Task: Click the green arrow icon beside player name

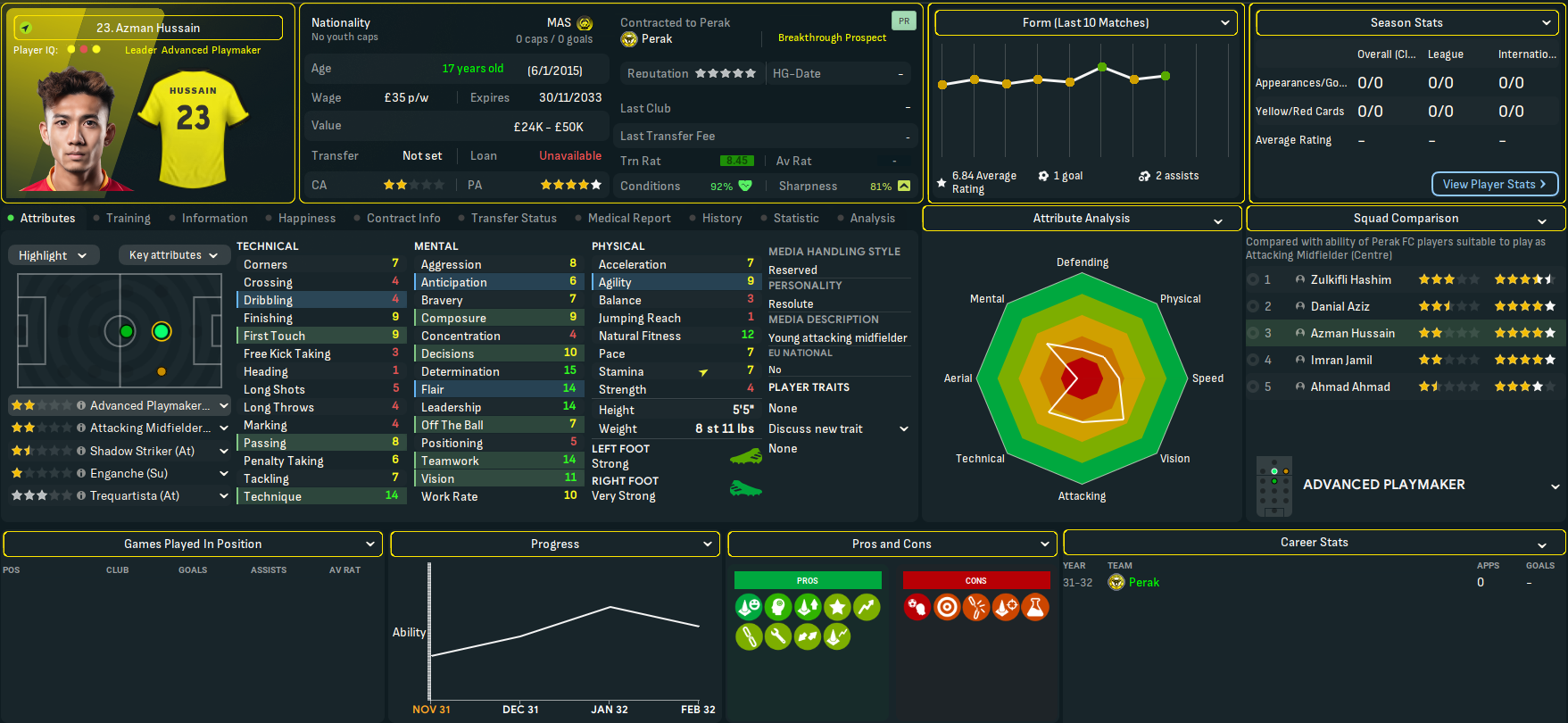Action: 26,28
